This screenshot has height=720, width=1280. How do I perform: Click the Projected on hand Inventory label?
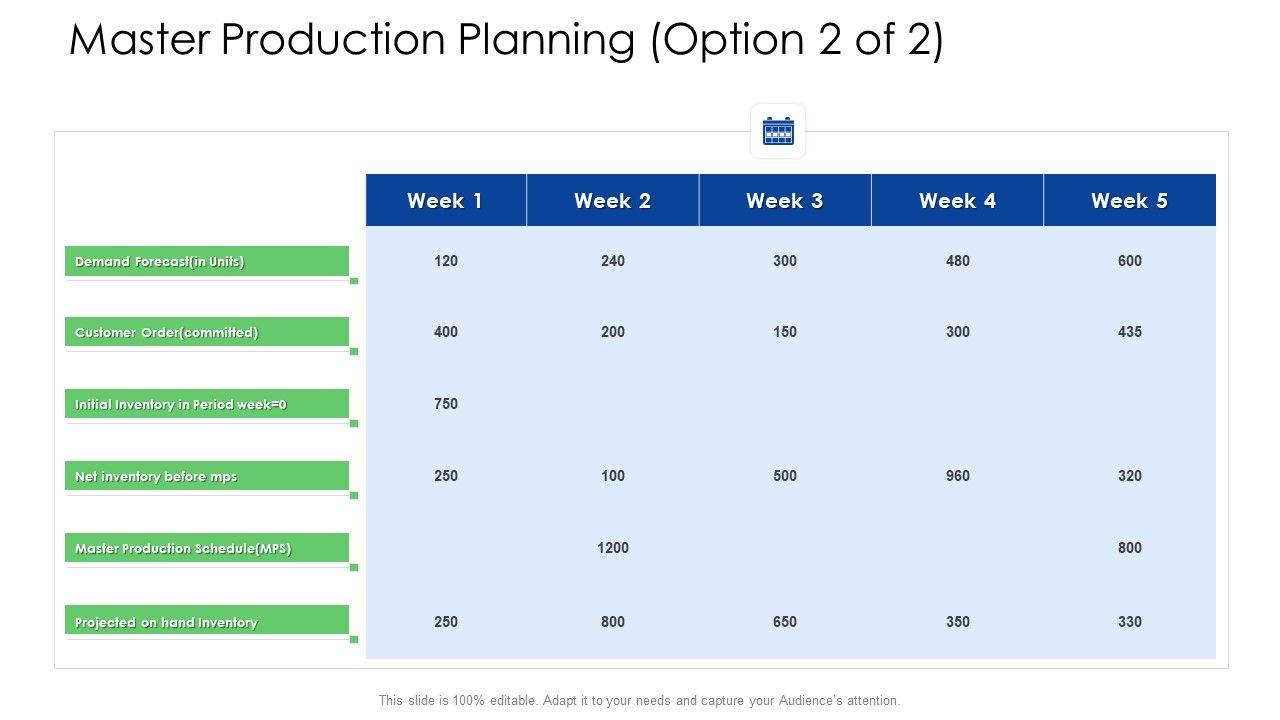(x=166, y=623)
